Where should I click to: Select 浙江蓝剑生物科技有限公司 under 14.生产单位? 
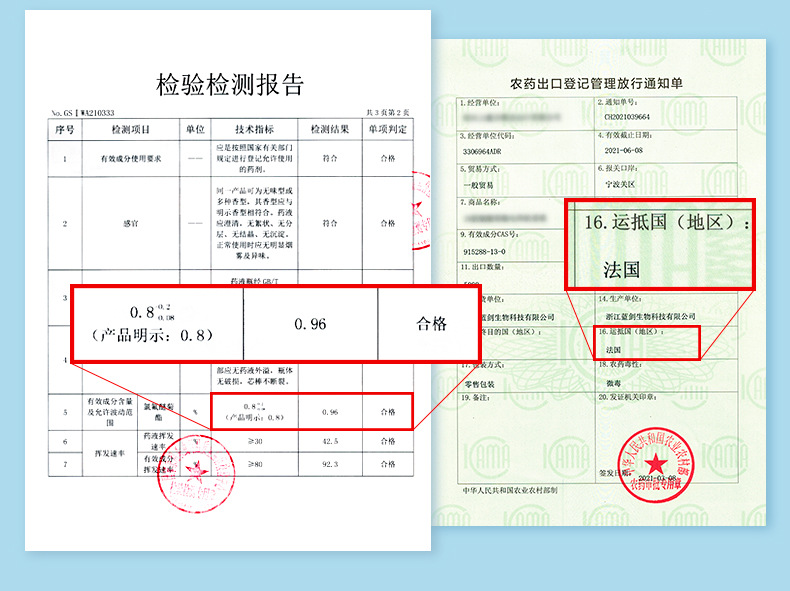click(650, 316)
